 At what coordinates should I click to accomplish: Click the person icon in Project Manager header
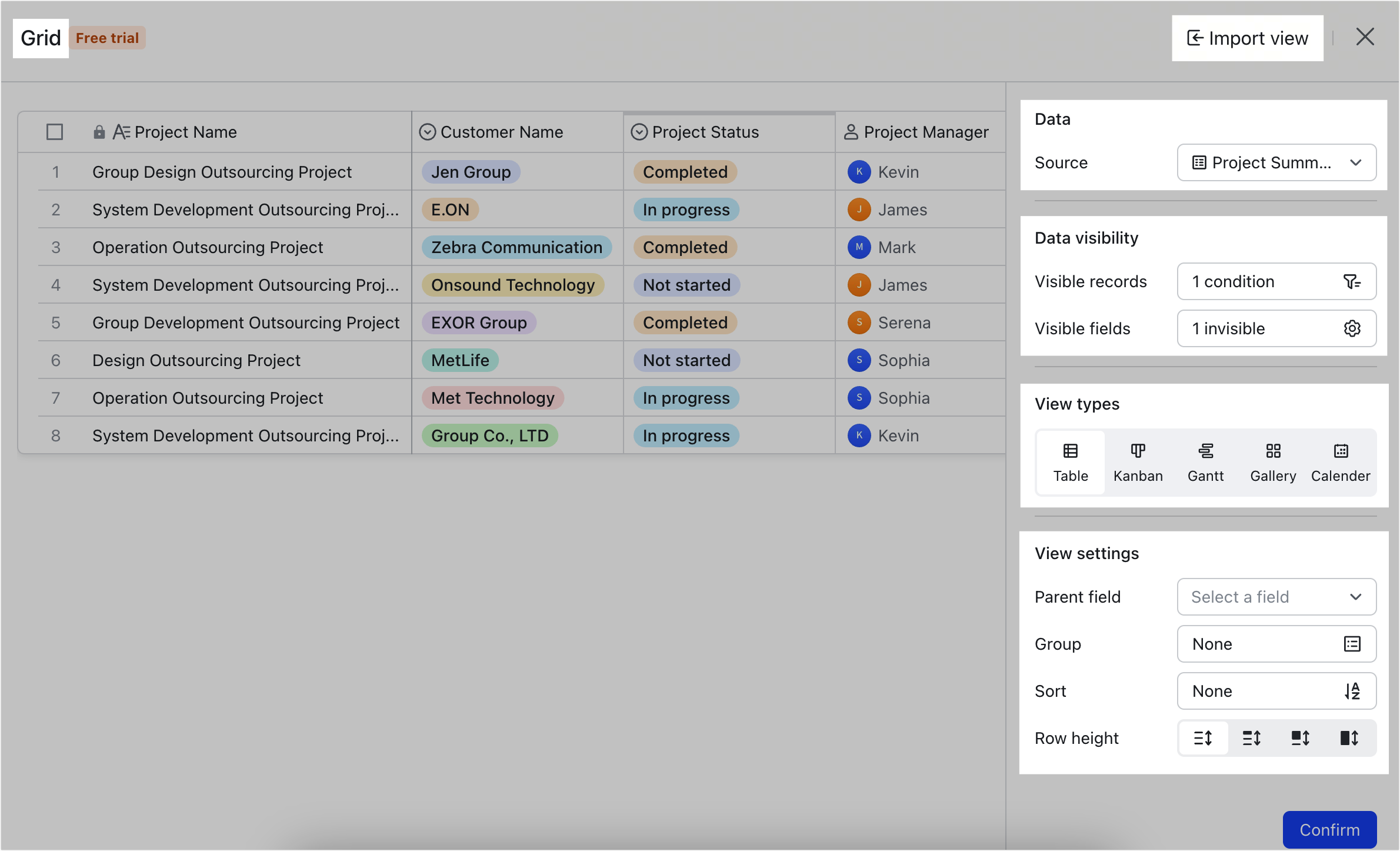pyautogui.click(x=850, y=132)
